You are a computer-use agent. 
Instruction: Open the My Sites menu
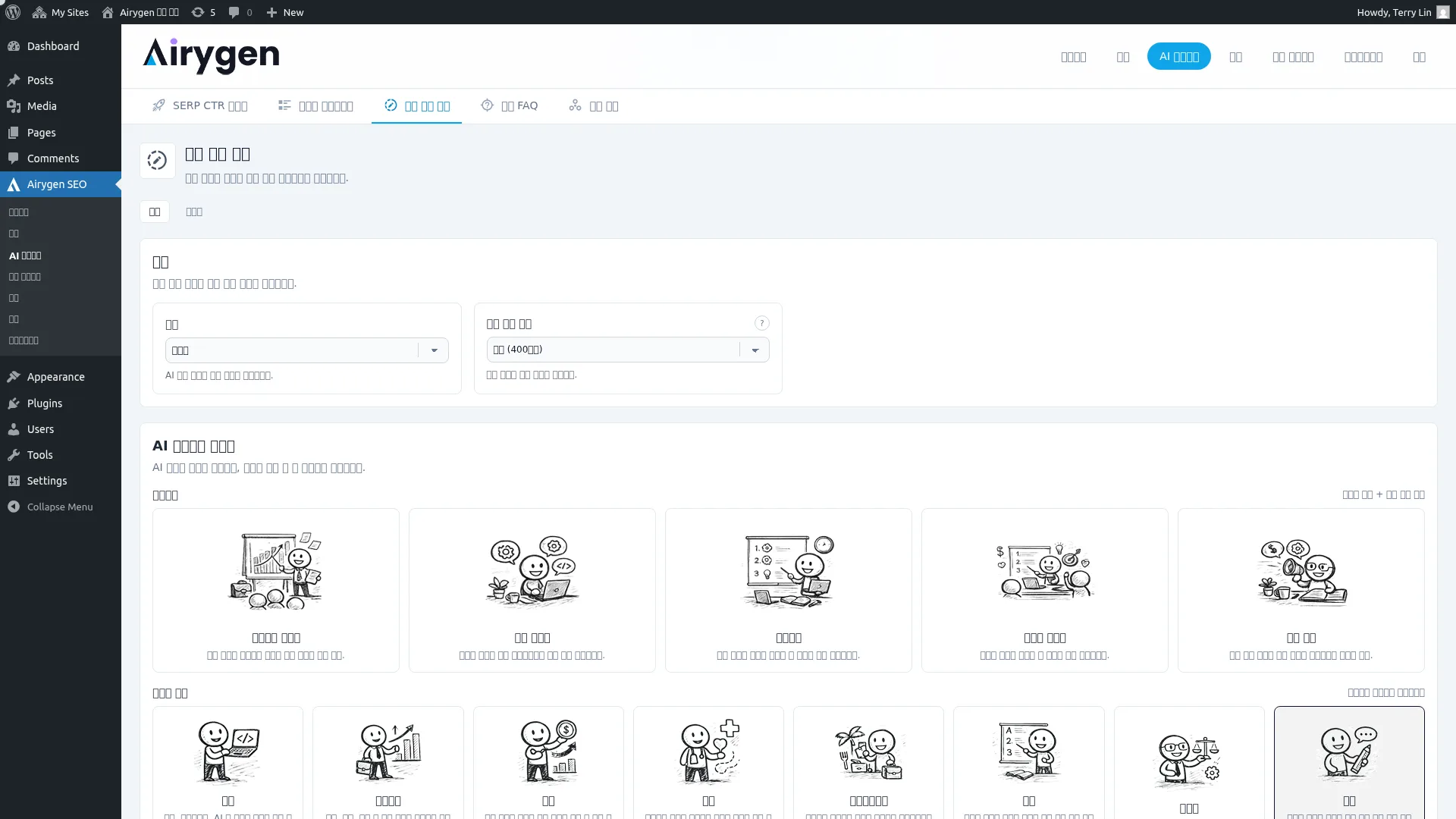coord(61,12)
